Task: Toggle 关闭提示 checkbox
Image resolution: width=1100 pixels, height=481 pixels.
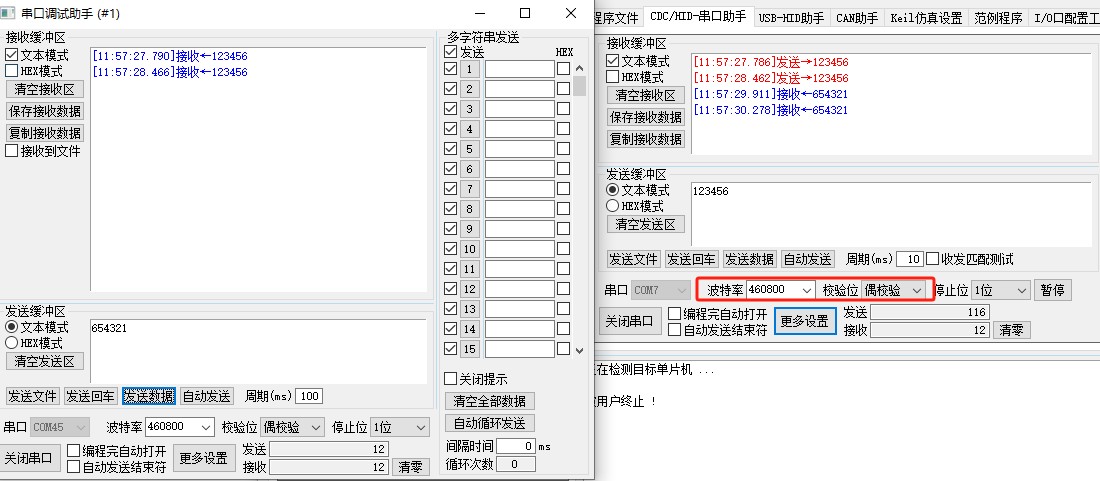Action: coord(450,379)
